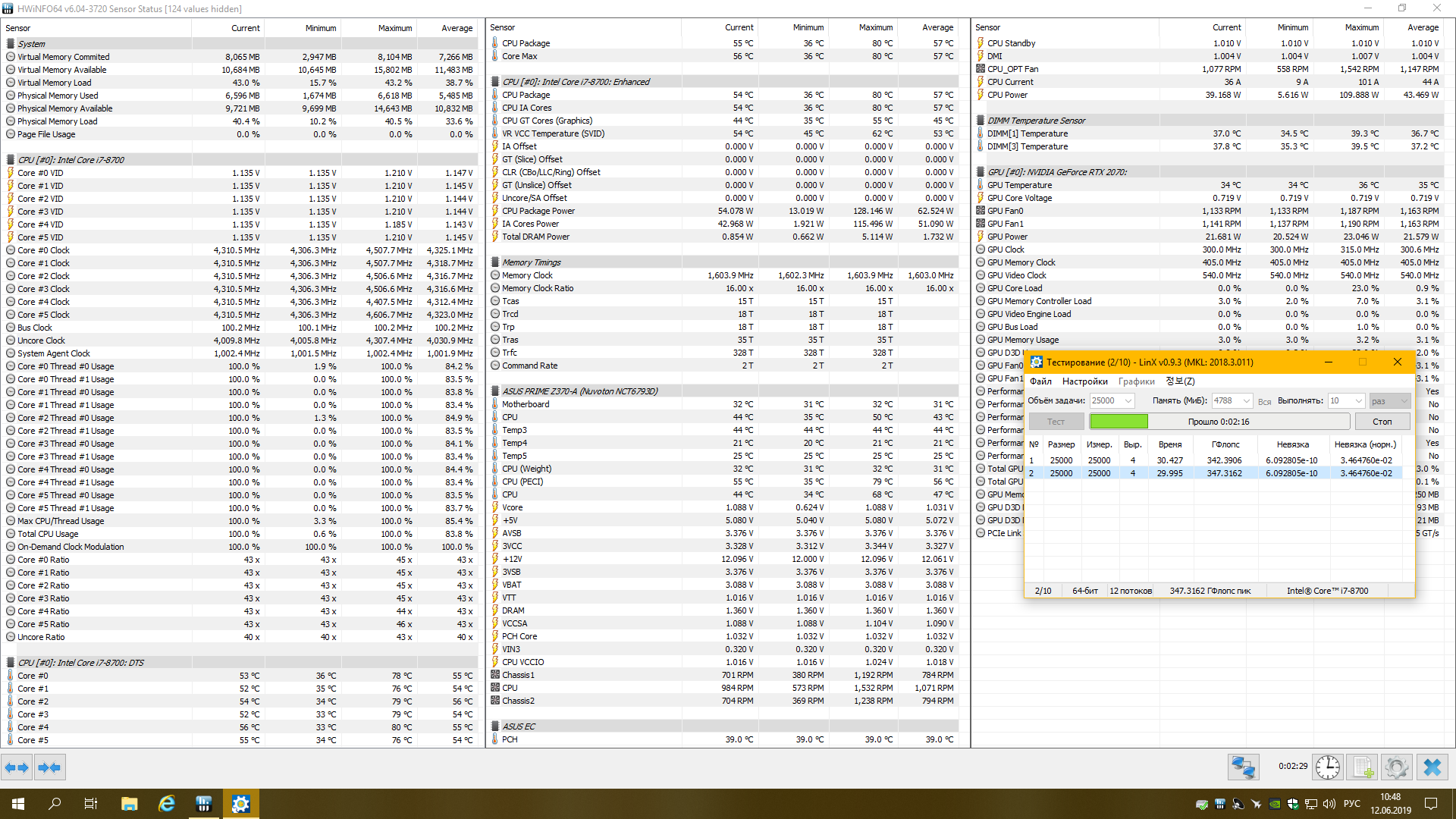This screenshot has height=819, width=1456.
Task: Start logging with the sheet-plus icon
Action: [1363, 767]
